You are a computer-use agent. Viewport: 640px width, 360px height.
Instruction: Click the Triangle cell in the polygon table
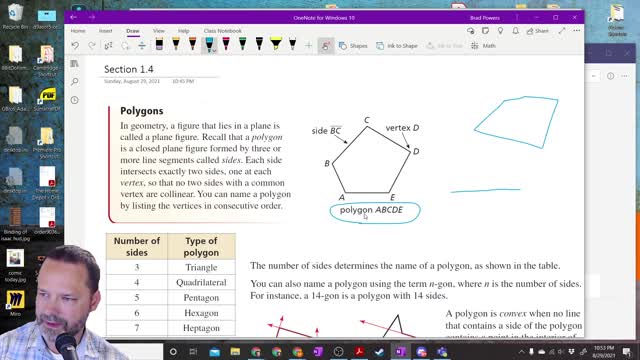pos(201,267)
